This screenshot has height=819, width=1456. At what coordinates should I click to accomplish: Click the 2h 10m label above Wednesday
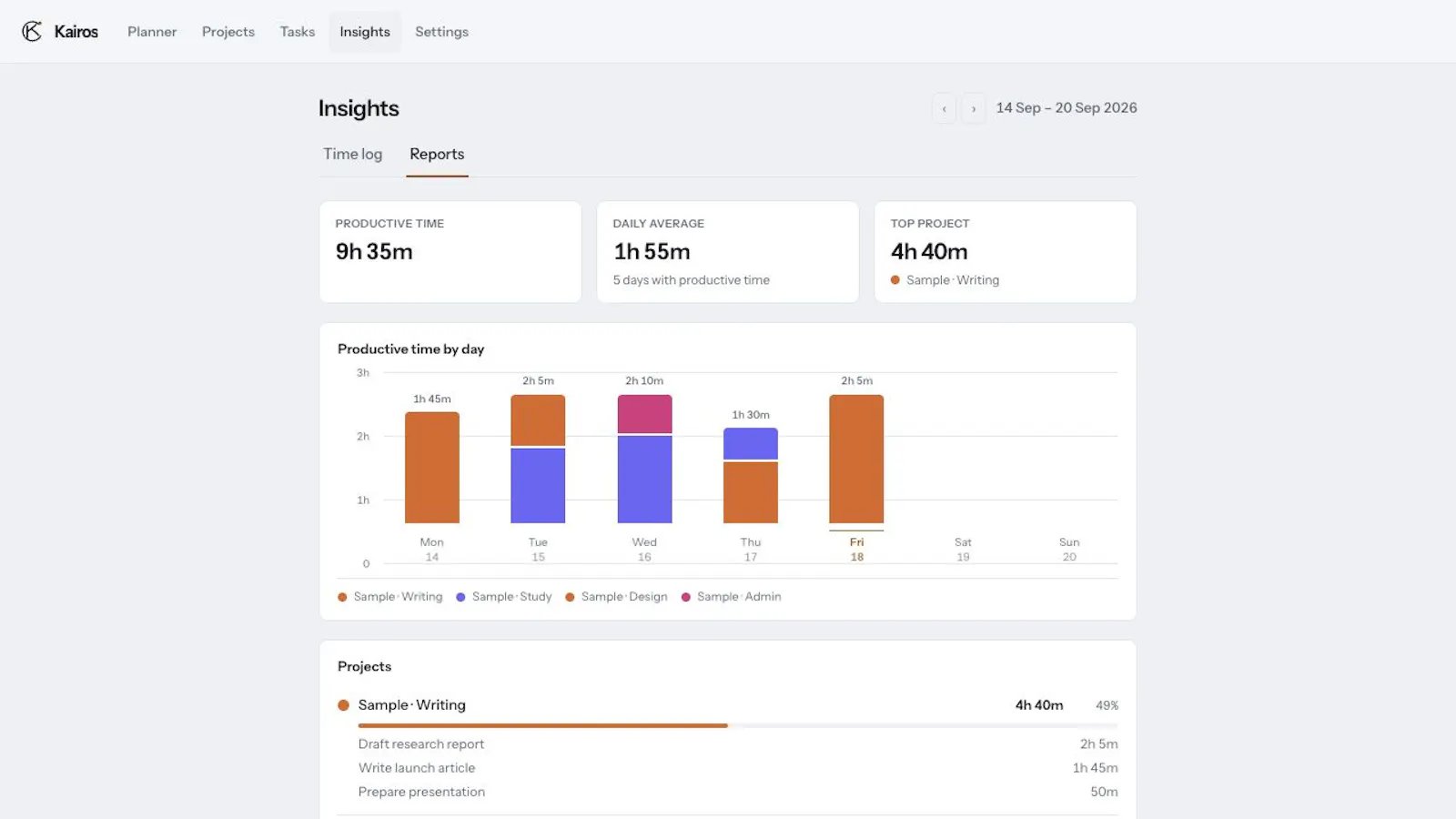644,380
